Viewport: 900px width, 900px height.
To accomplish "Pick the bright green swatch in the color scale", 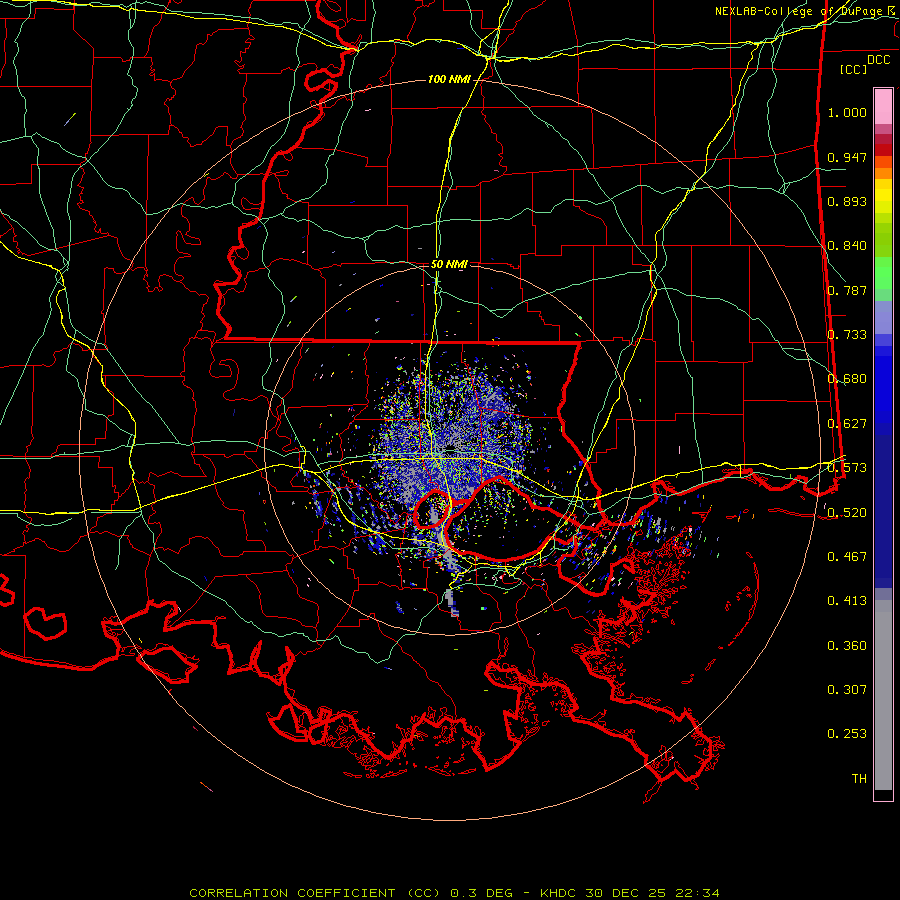I will click(x=883, y=273).
